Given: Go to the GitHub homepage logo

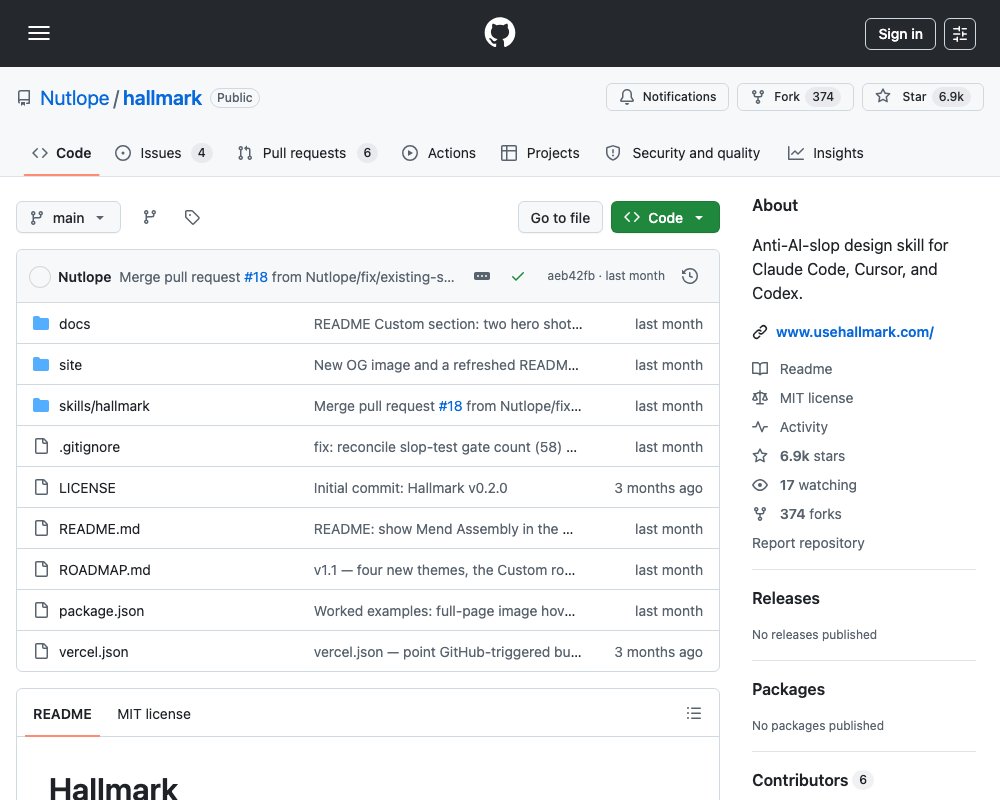Looking at the screenshot, I should click(x=499, y=33).
